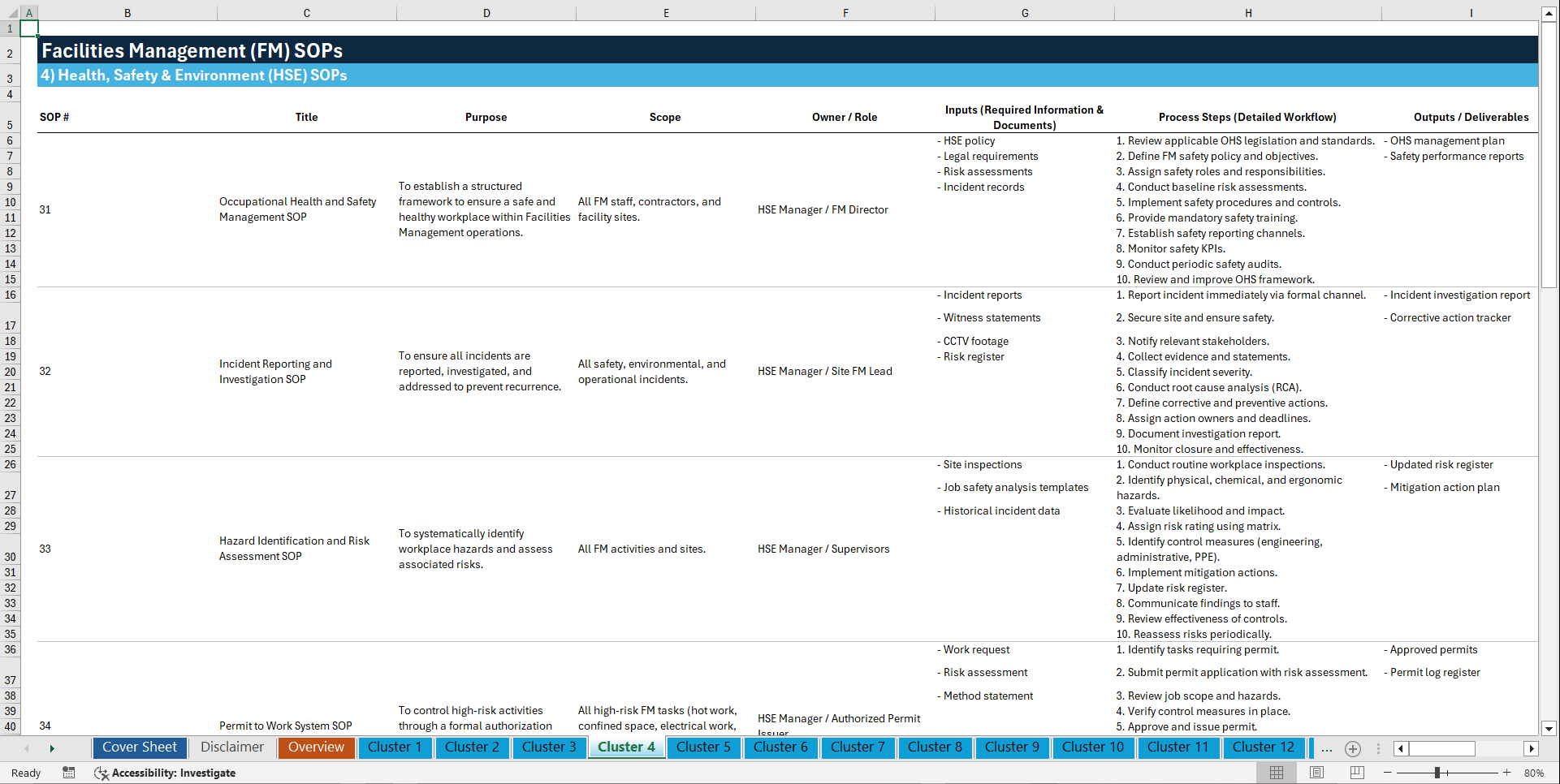Click the 80% zoom level indicator
1560x784 pixels.
[1535, 773]
